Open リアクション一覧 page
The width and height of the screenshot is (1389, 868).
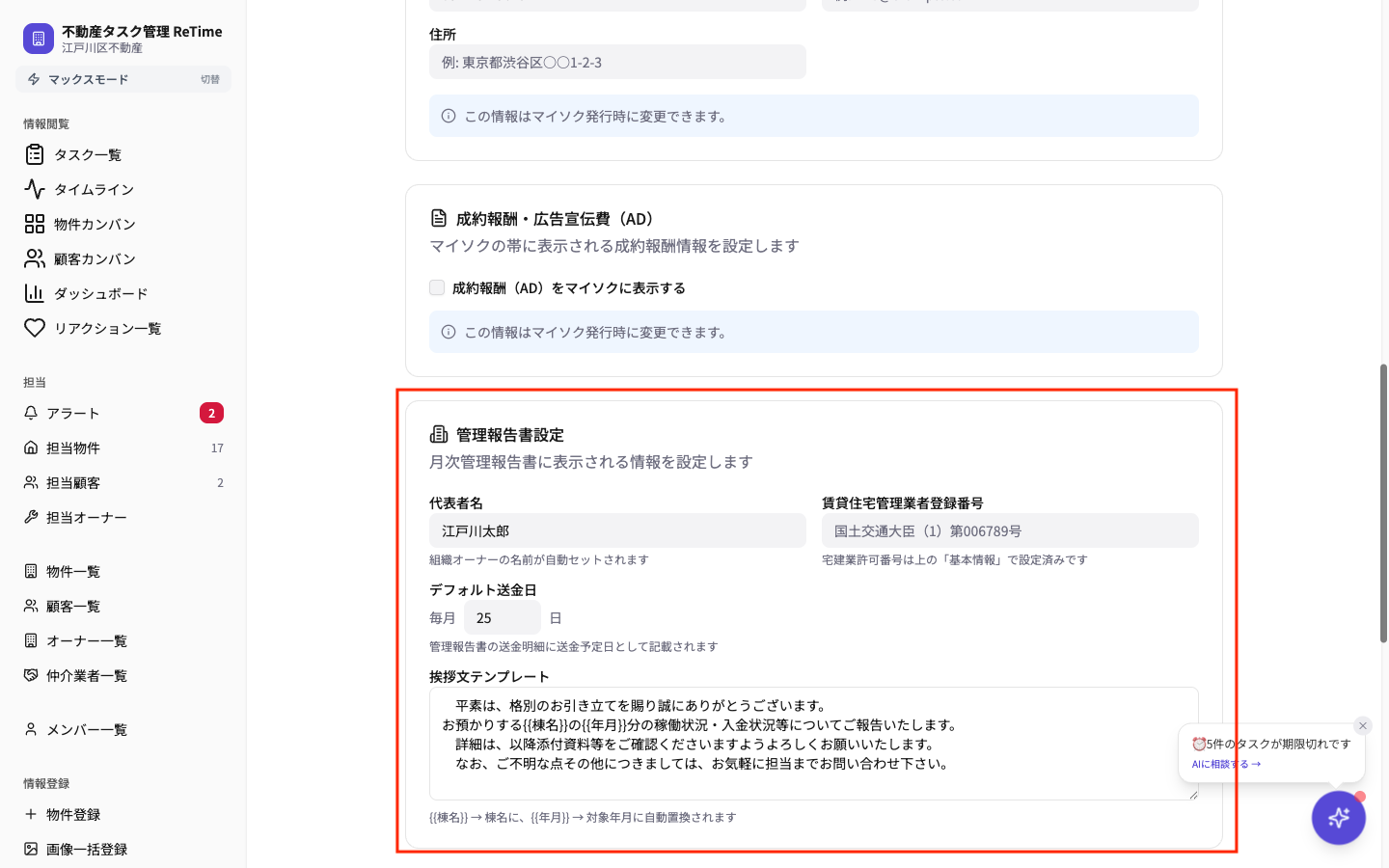[123, 328]
